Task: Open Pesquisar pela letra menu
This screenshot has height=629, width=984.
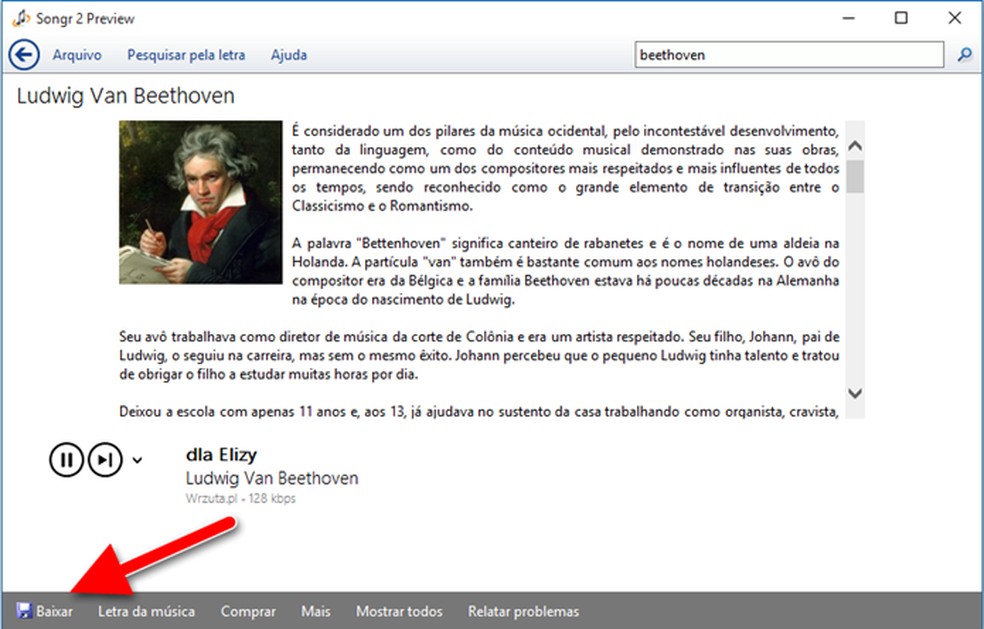Action: pyautogui.click(x=186, y=55)
